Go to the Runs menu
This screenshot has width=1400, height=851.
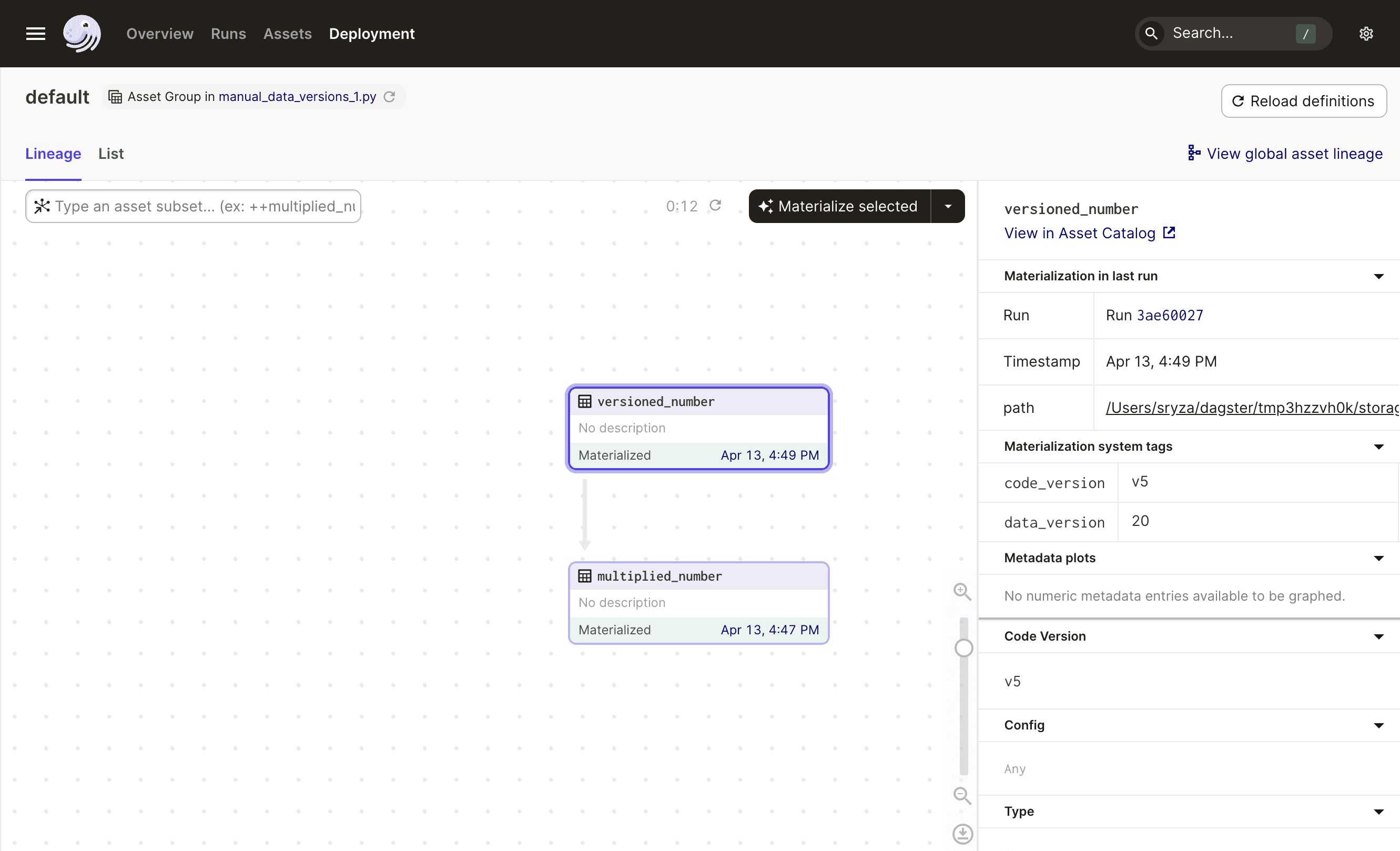coord(228,34)
